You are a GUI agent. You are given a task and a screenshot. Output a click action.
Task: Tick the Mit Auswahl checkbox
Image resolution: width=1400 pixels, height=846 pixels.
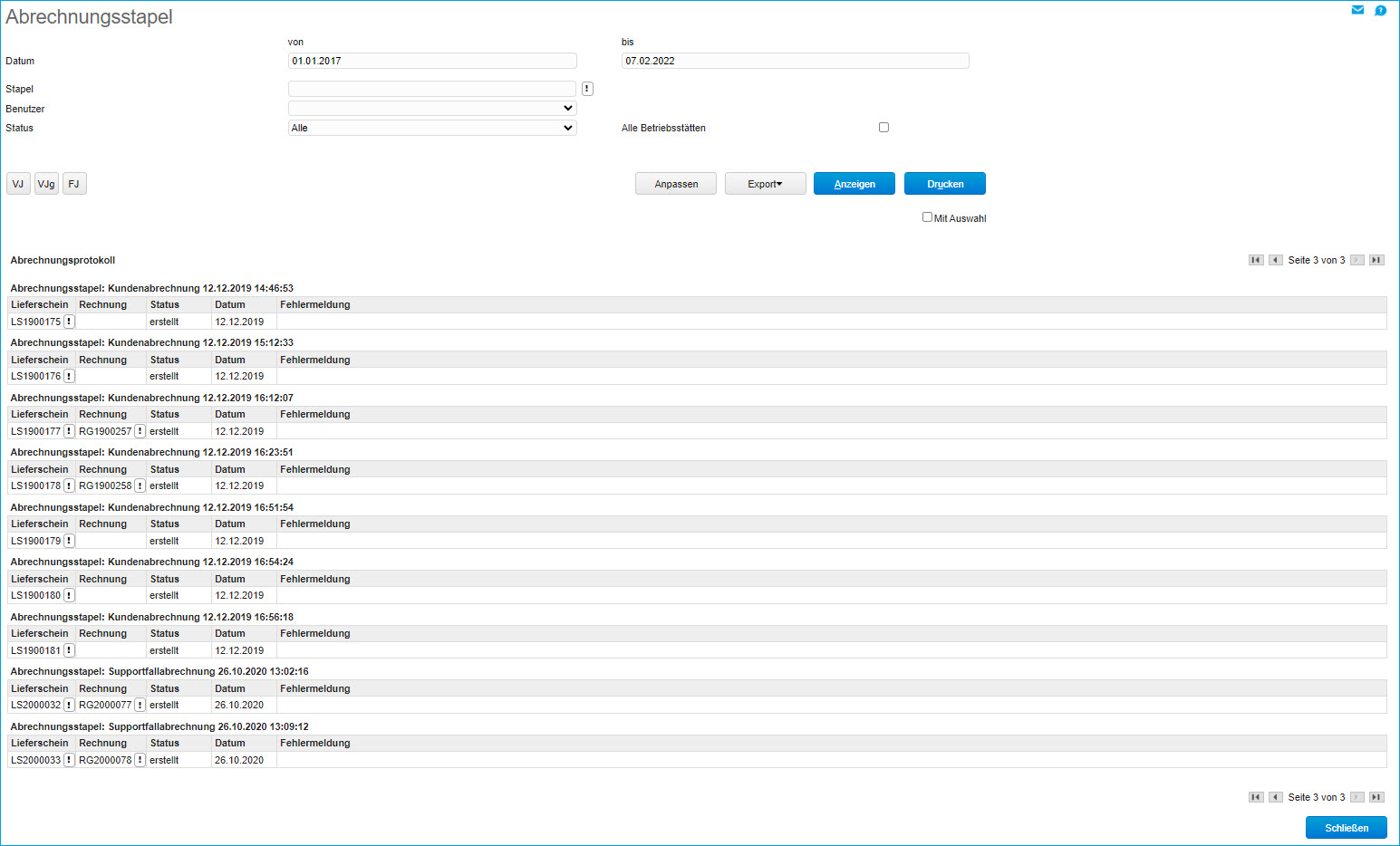click(927, 217)
